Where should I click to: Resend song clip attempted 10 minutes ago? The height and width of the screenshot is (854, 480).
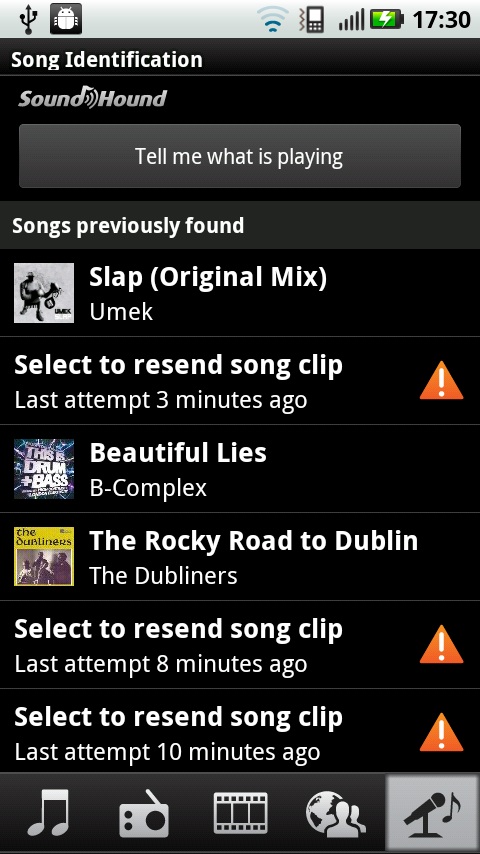[240, 732]
